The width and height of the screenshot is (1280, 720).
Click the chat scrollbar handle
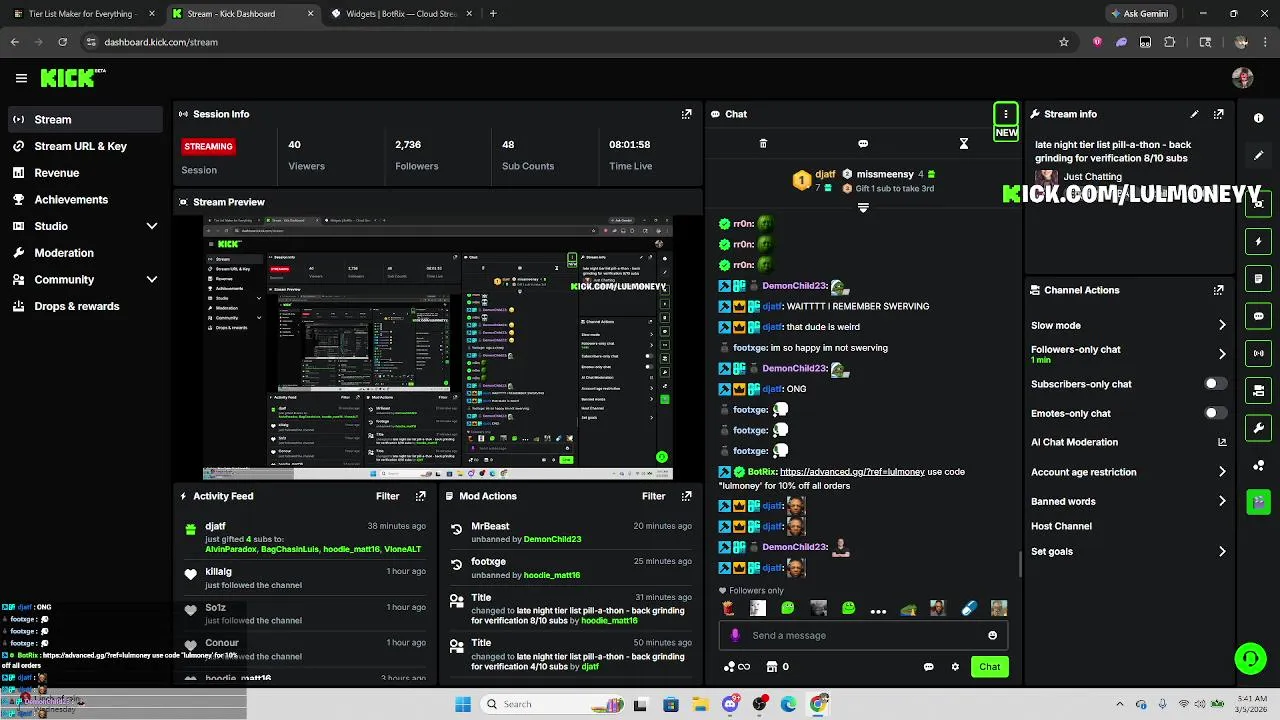[1020, 564]
